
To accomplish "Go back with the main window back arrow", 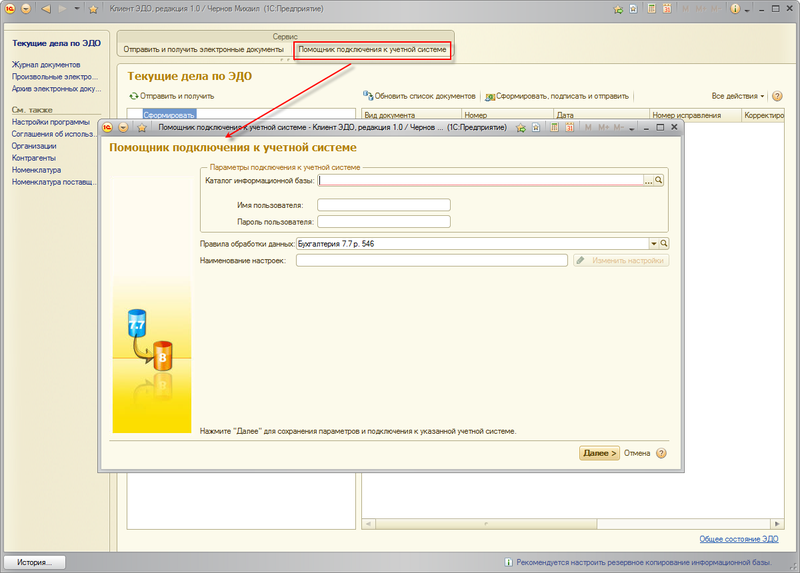I will pos(46,9).
